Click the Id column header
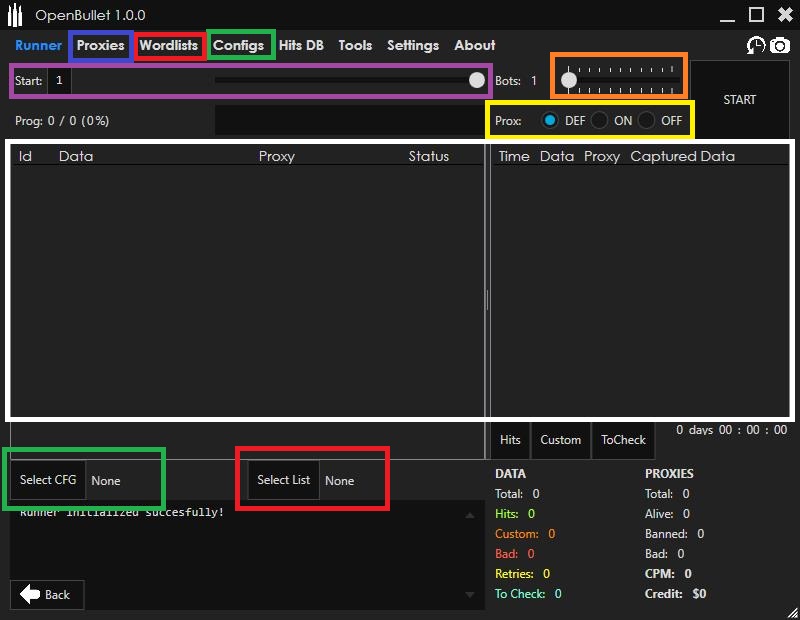 tap(25, 156)
